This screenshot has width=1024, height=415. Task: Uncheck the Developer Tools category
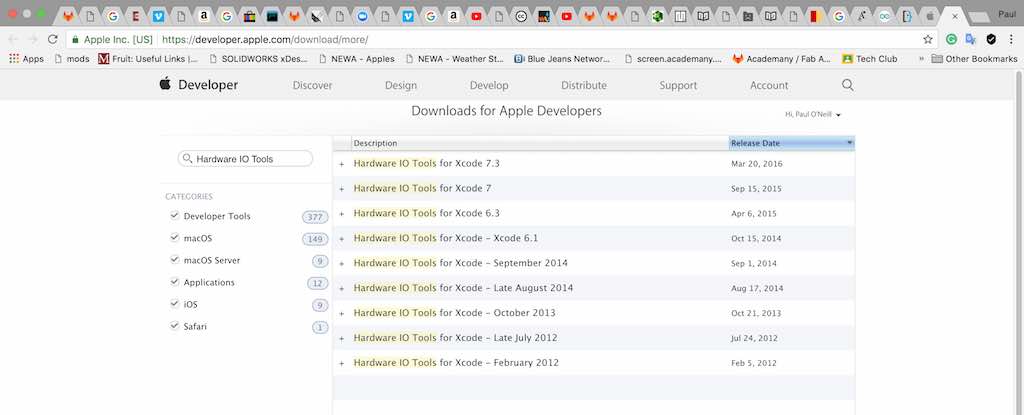[174, 216]
